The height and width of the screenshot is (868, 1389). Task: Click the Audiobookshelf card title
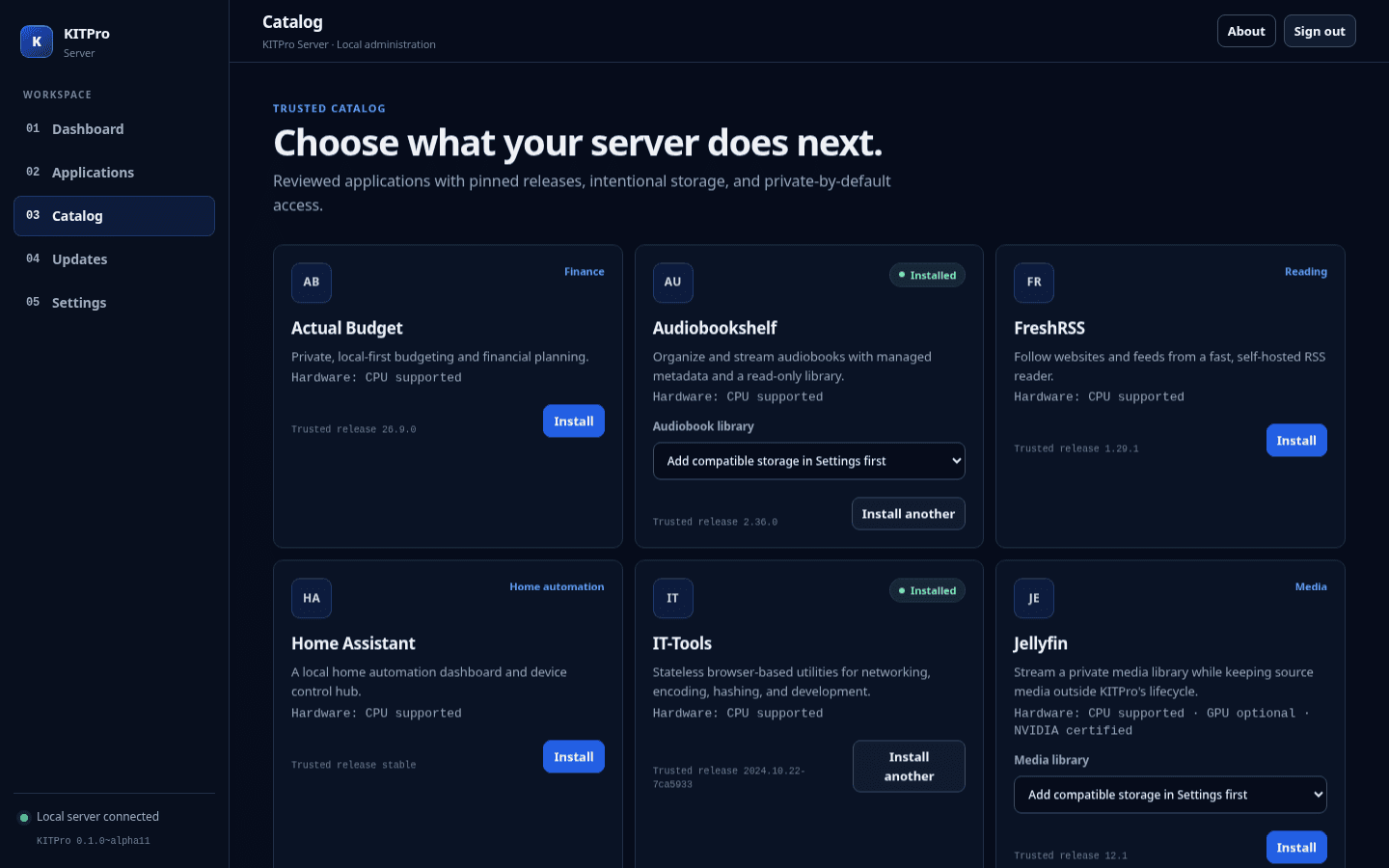tap(715, 328)
